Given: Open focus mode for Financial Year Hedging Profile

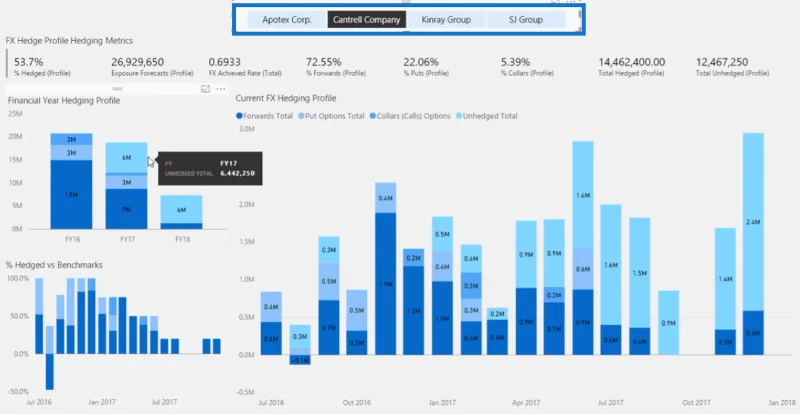Looking at the screenshot, I should pos(206,89).
